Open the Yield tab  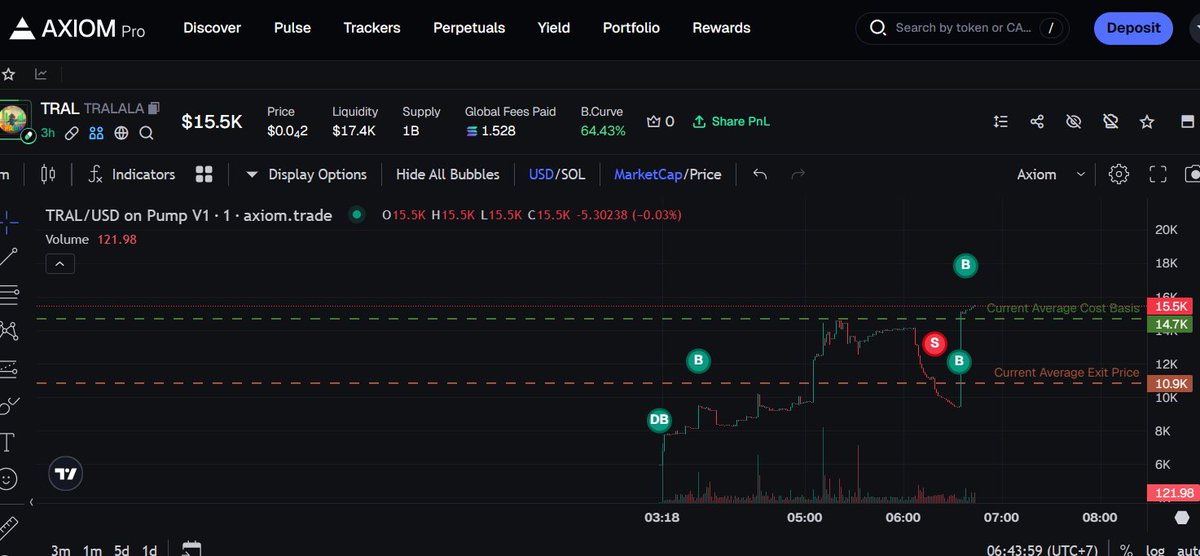coord(553,28)
